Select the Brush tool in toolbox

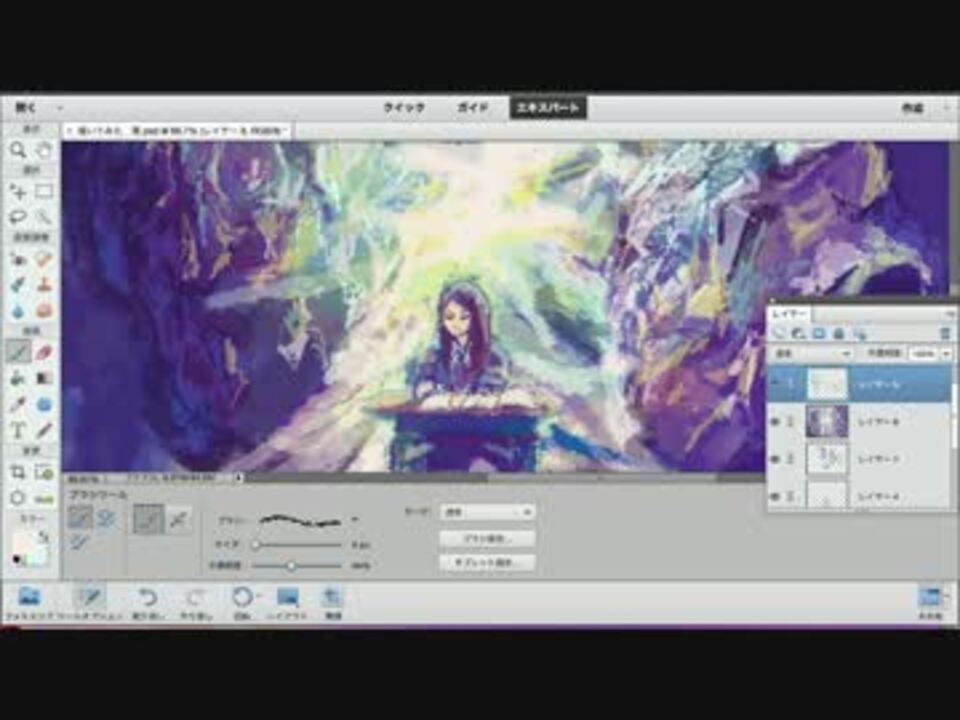[18, 353]
